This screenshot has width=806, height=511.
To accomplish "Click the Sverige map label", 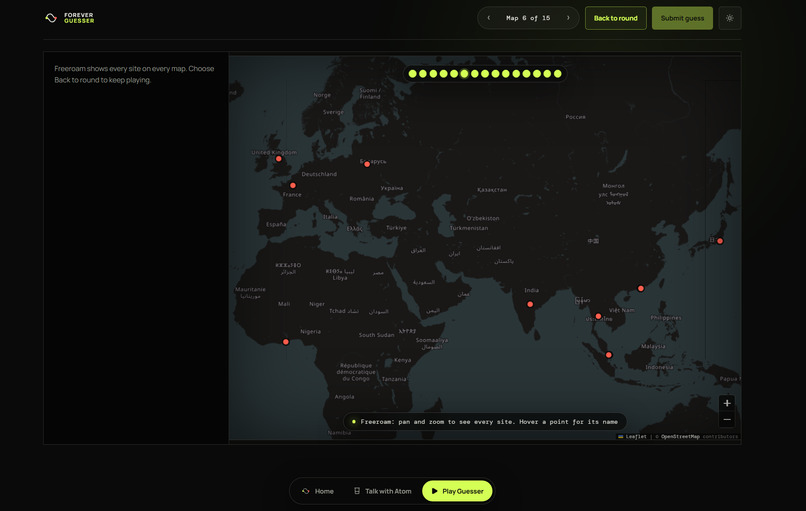I will pos(333,112).
